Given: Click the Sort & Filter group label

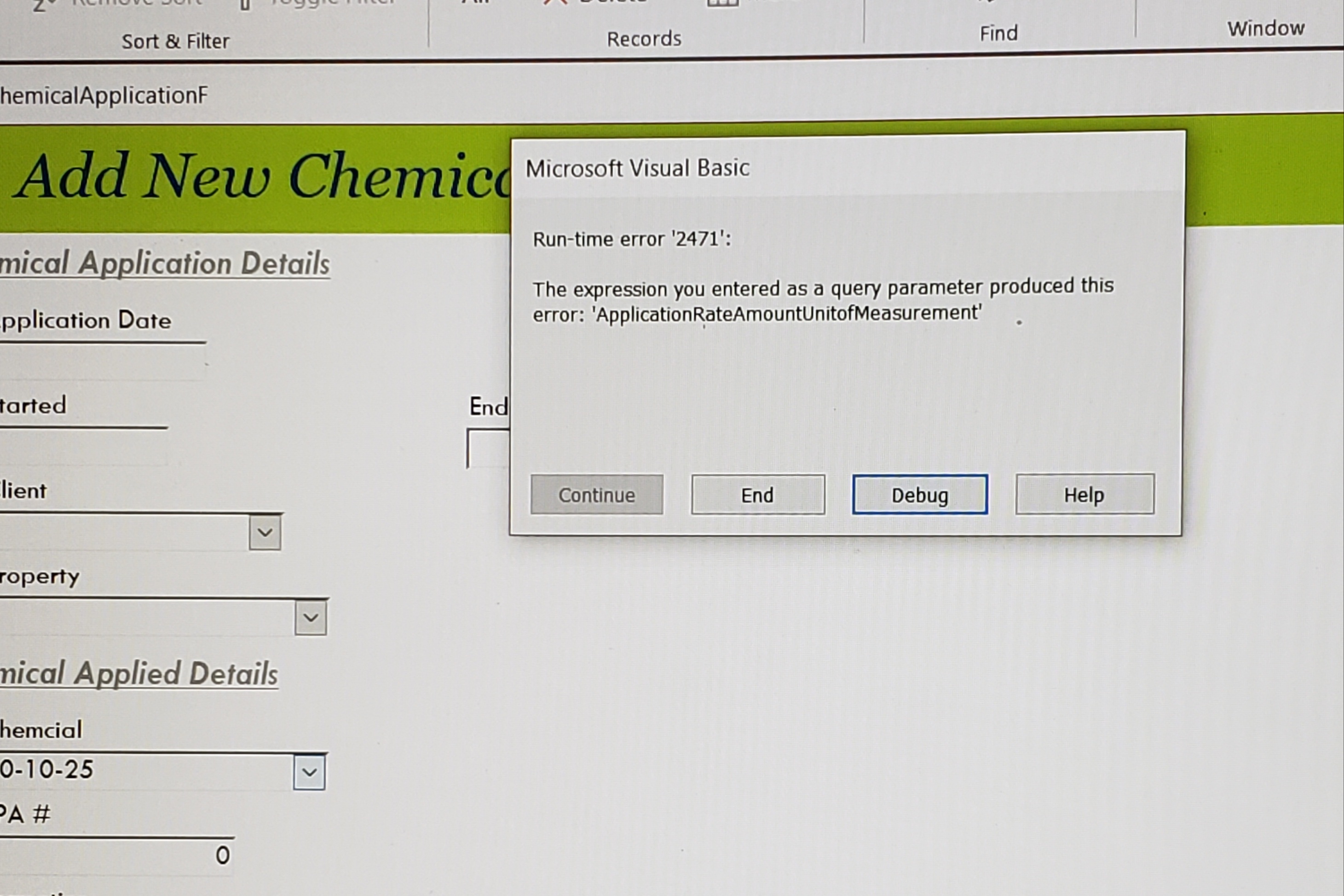Looking at the screenshot, I should pyautogui.click(x=175, y=42).
